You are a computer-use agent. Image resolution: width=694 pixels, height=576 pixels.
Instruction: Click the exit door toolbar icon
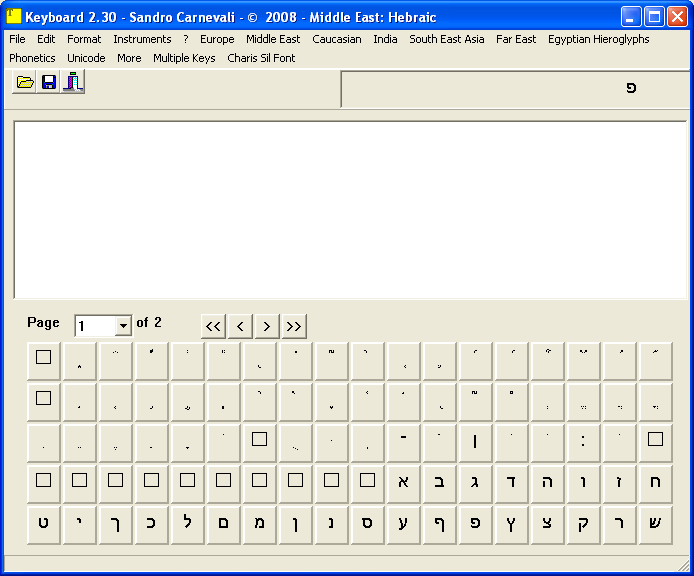[73, 82]
